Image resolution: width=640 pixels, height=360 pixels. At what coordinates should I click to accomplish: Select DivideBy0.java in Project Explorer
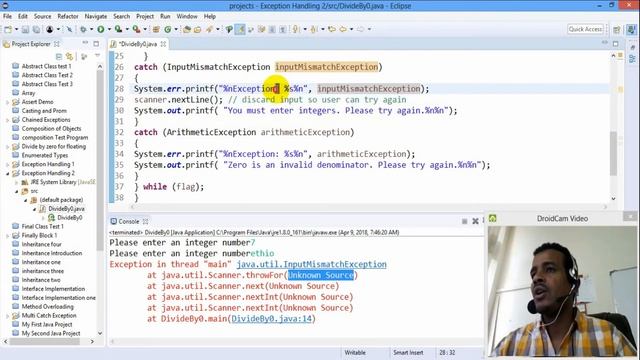[x=66, y=209]
